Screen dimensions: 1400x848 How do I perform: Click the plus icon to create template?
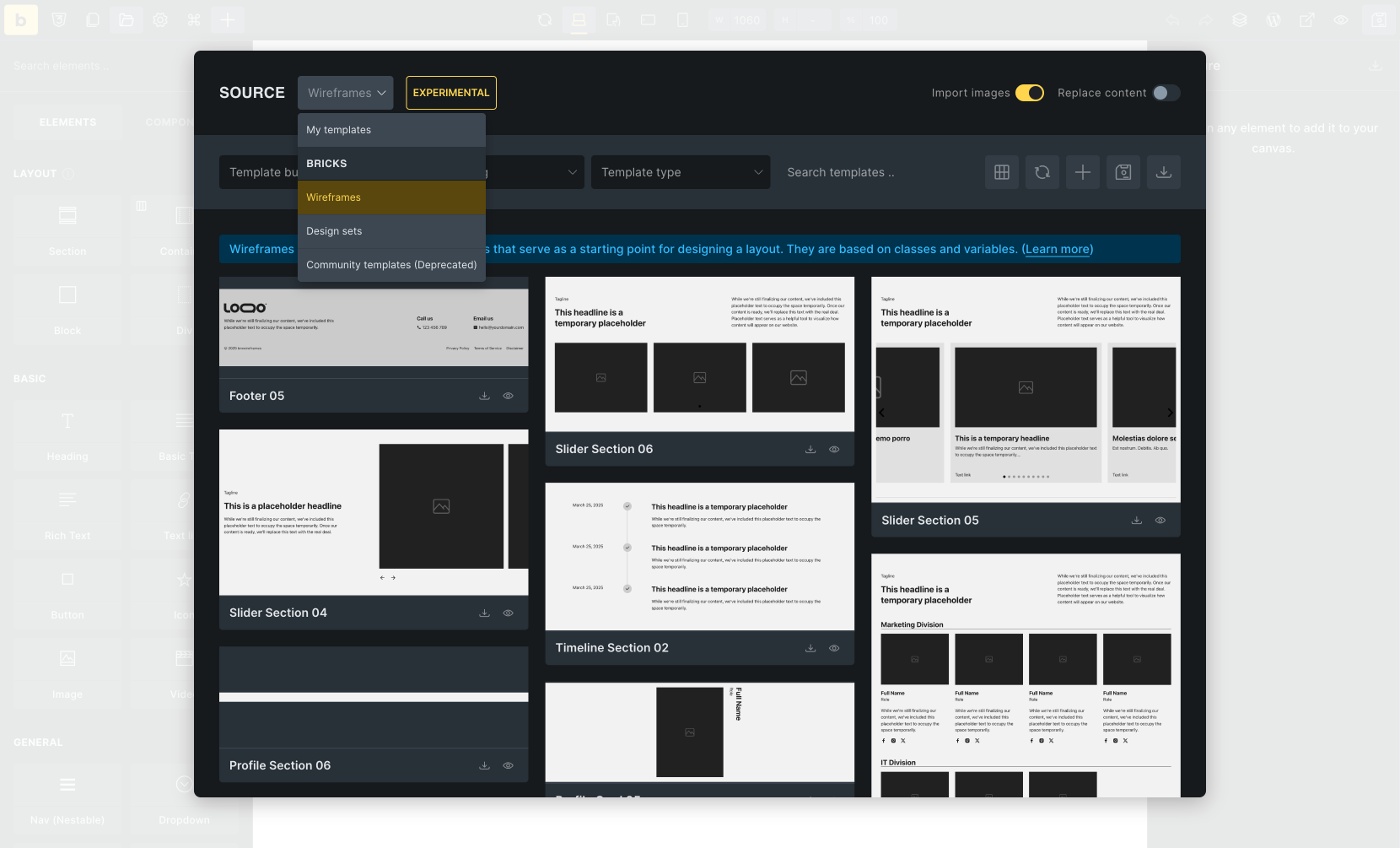coord(1082,172)
